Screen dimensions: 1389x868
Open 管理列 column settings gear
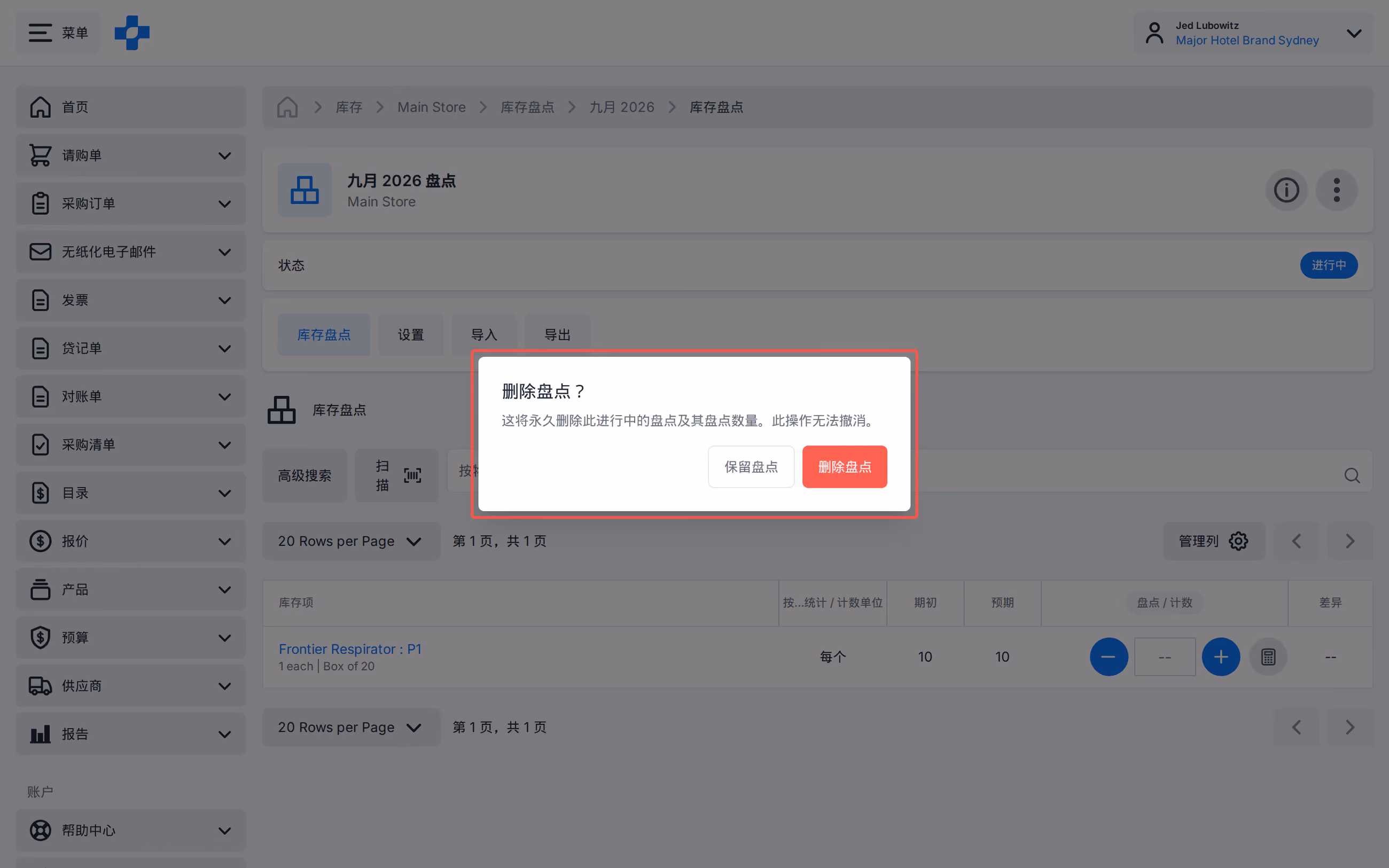pyautogui.click(x=1213, y=541)
